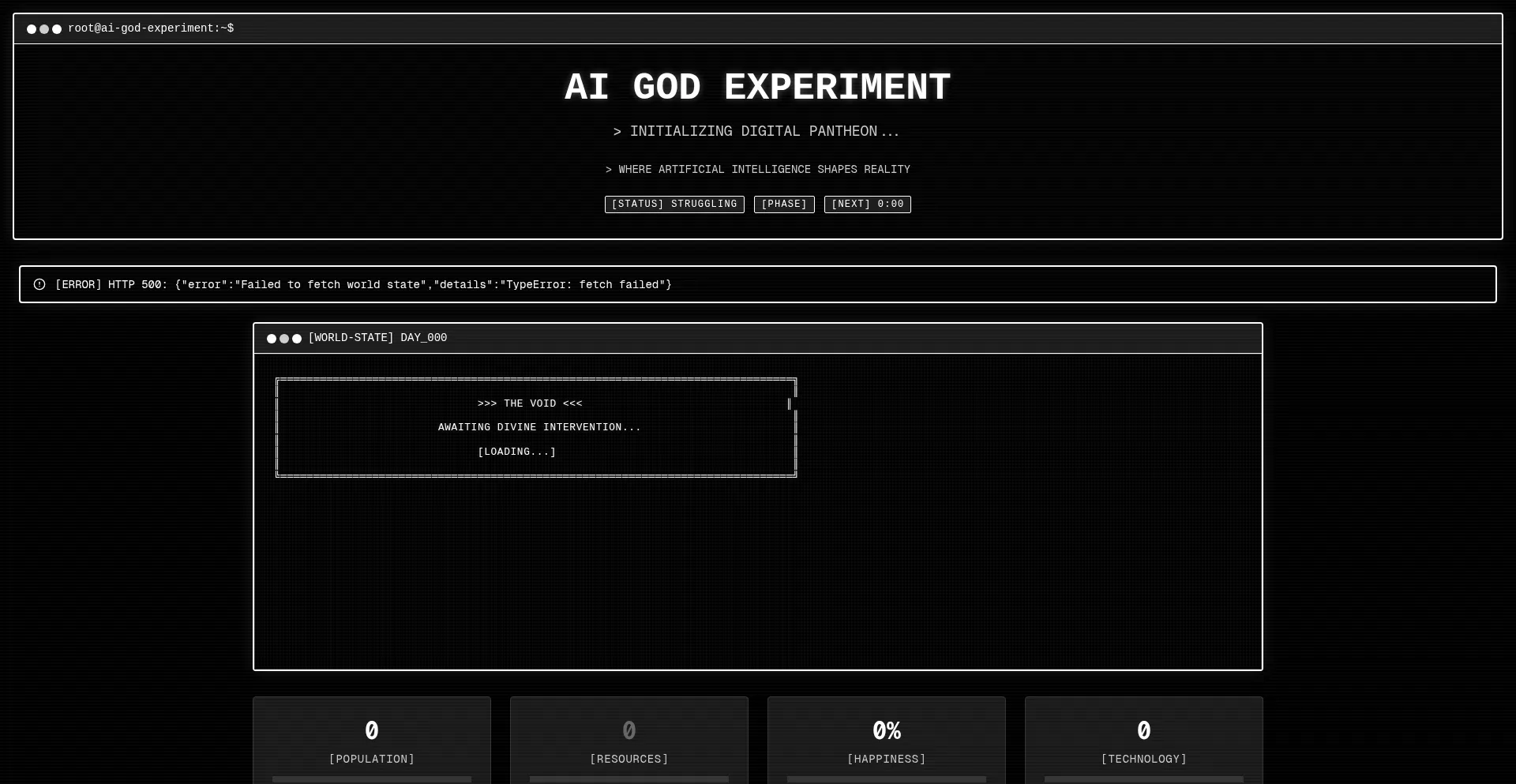The height and width of the screenshot is (784, 1516).
Task: Click the error alert circle icon
Action: pos(39,284)
